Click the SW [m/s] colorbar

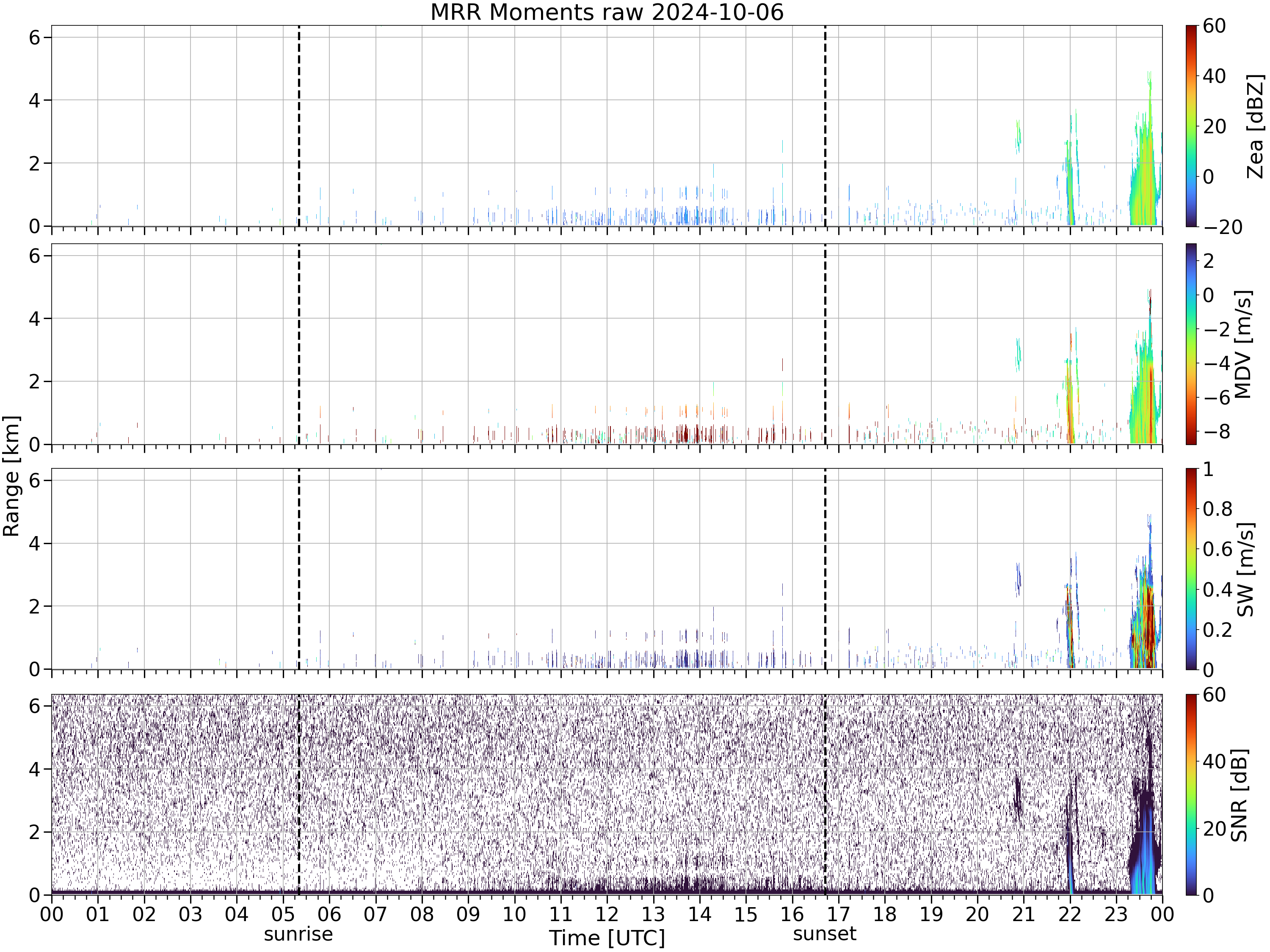click(1191, 569)
